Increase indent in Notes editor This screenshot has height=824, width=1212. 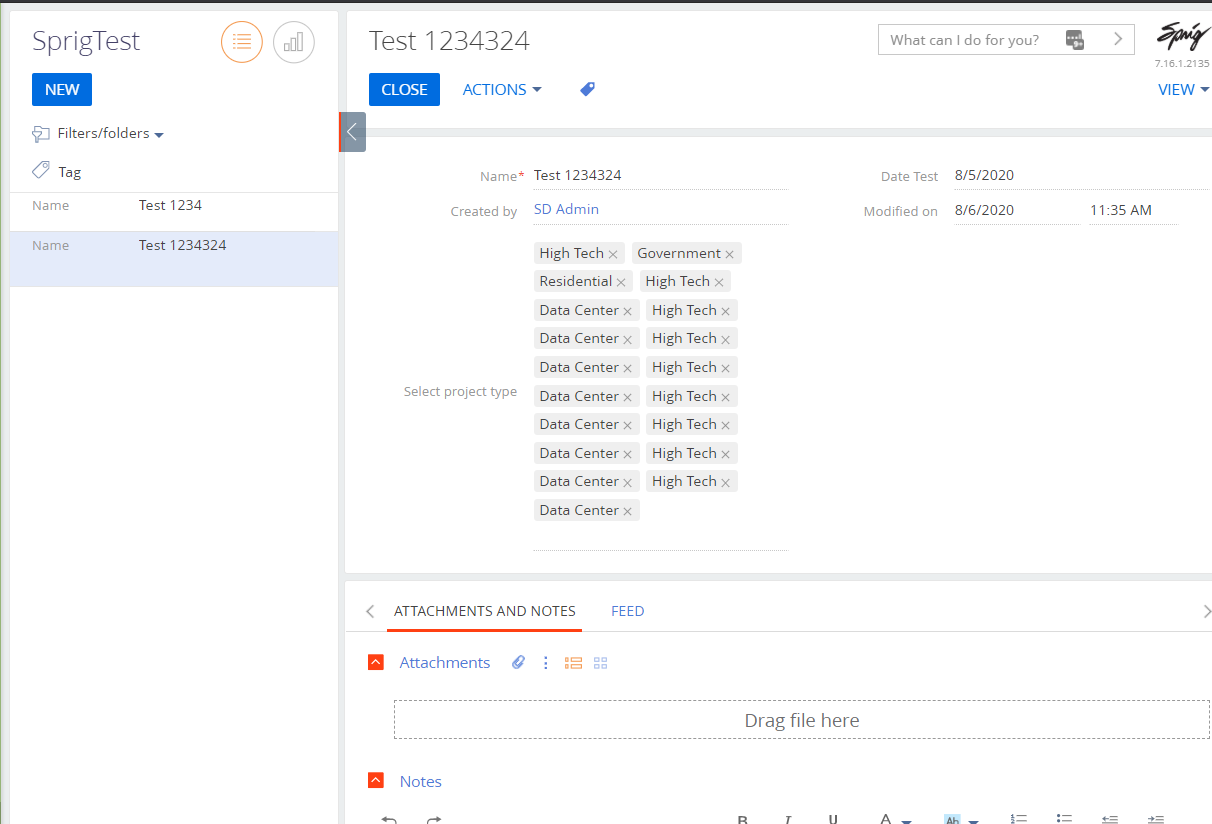(1155, 819)
